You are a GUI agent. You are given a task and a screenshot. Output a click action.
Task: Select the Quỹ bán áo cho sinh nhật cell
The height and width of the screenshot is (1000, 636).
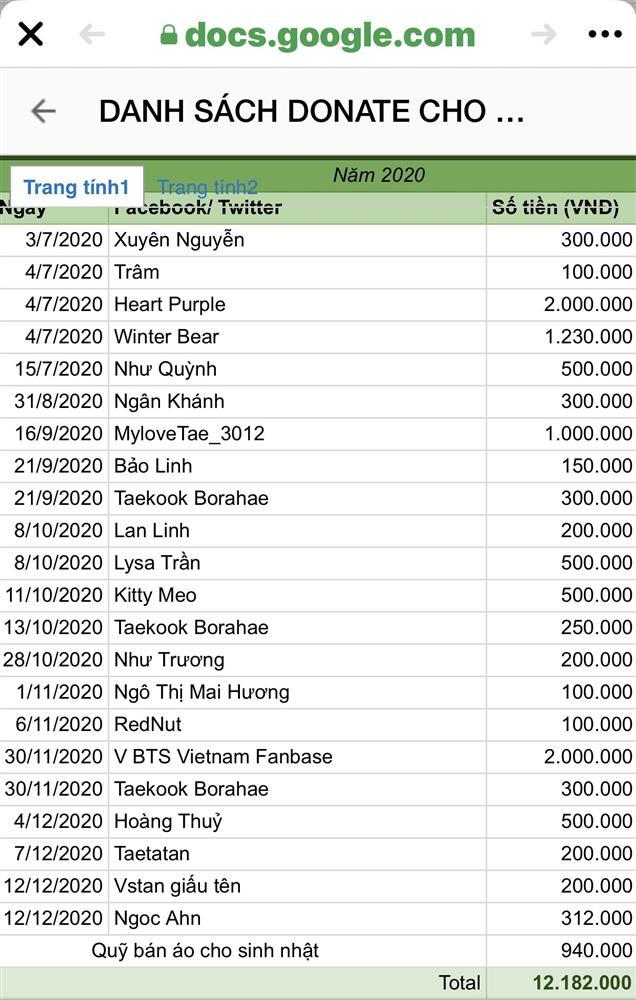click(x=205, y=950)
